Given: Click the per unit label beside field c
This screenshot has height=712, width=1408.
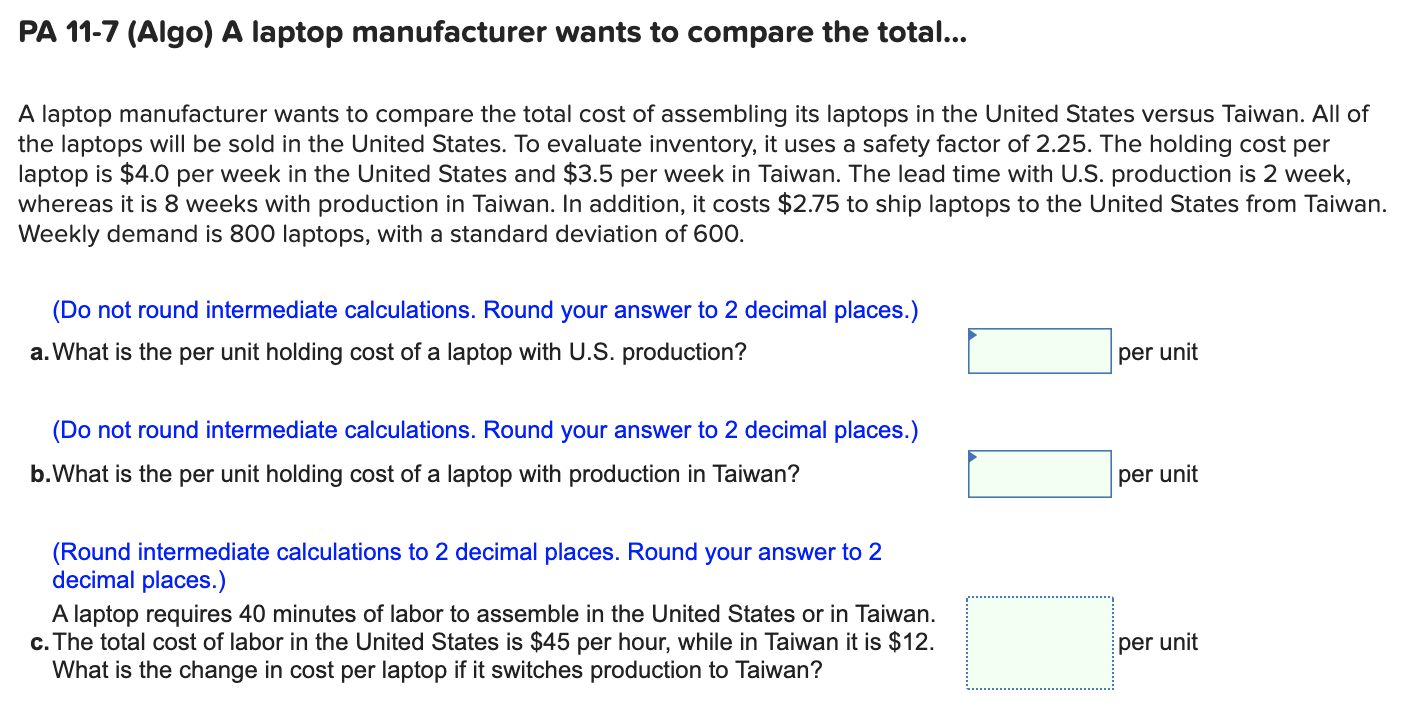Looking at the screenshot, I should point(1158,642).
